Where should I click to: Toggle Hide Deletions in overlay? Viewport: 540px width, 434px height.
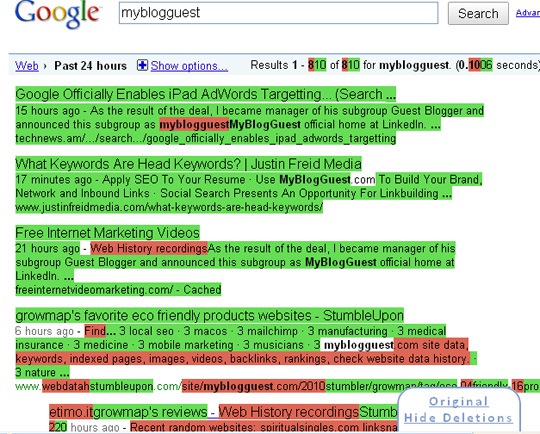tap(458, 418)
